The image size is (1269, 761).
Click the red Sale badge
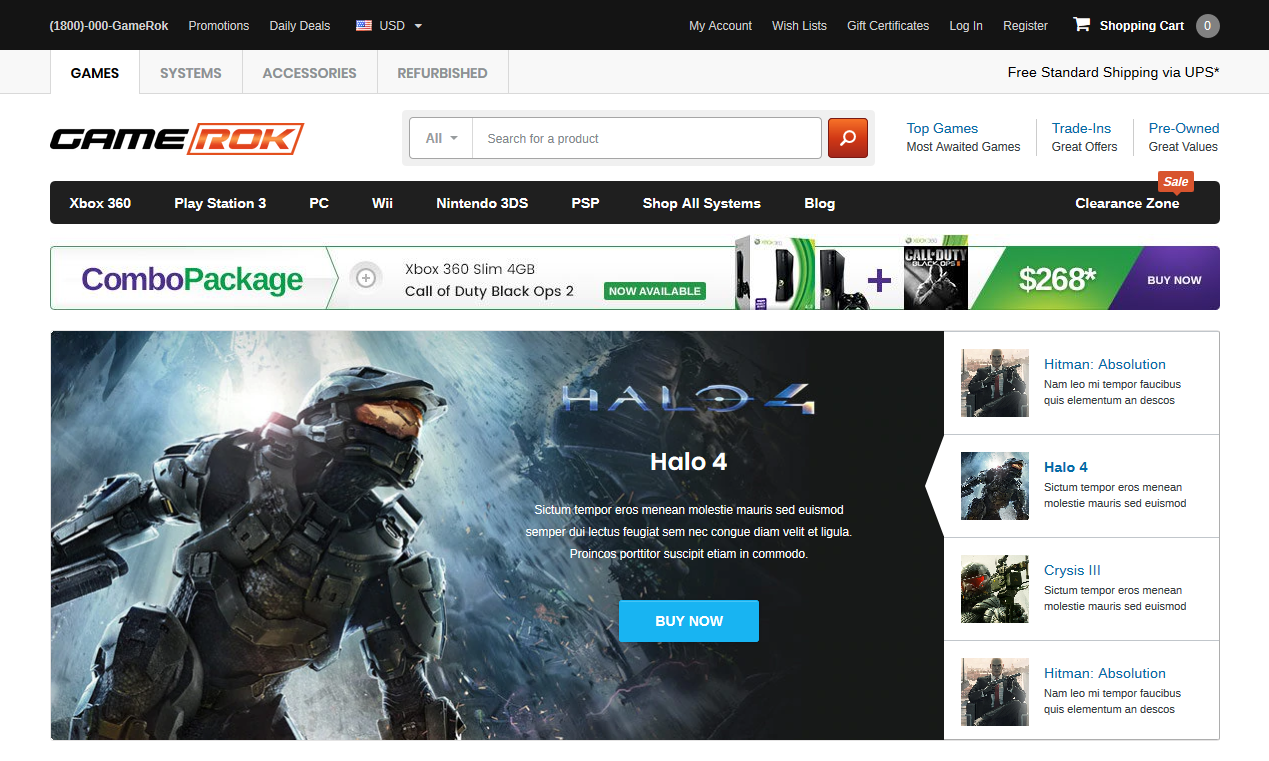tap(1175, 182)
